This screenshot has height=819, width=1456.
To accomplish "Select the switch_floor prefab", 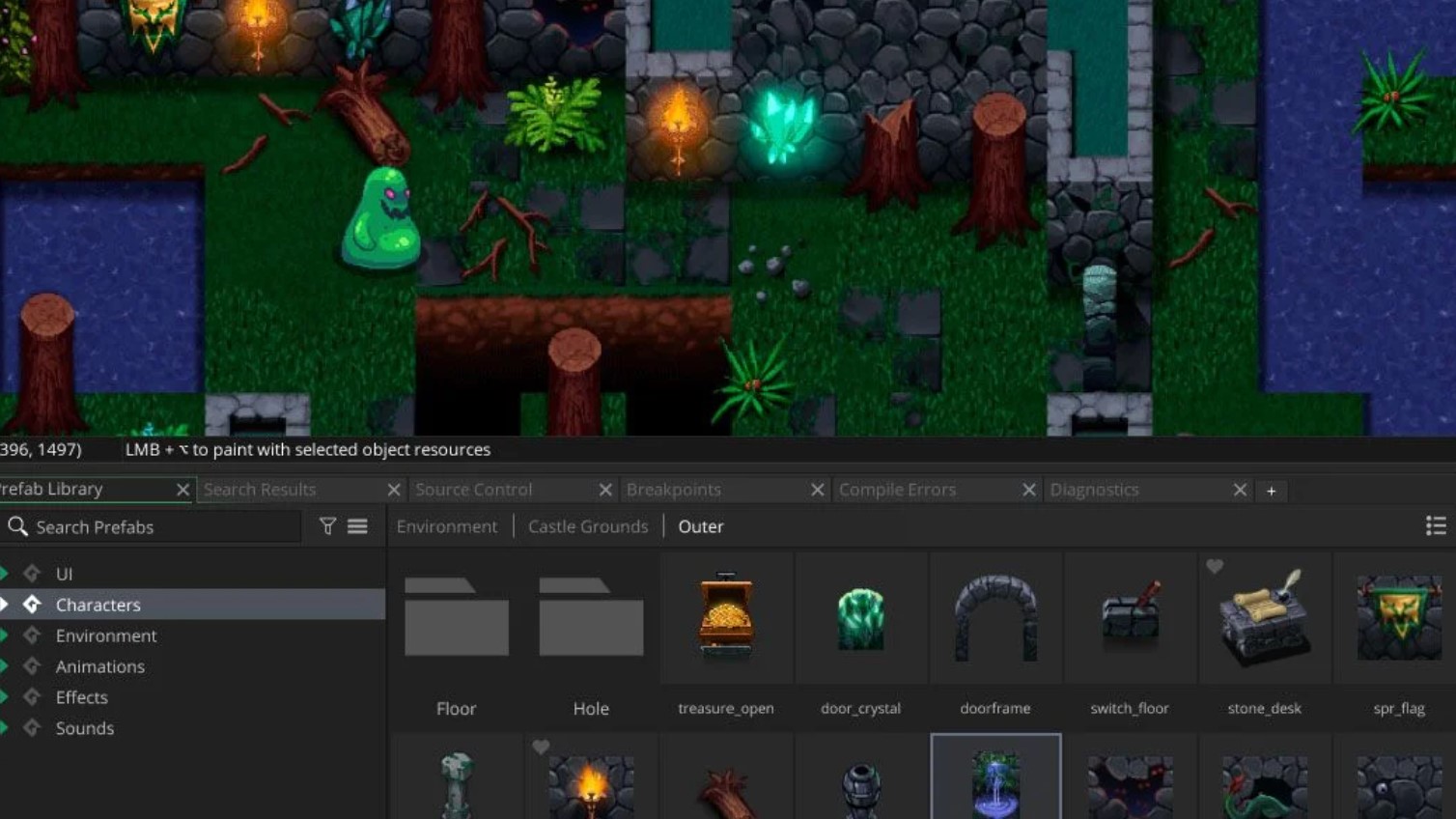I will pyautogui.click(x=1130, y=617).
